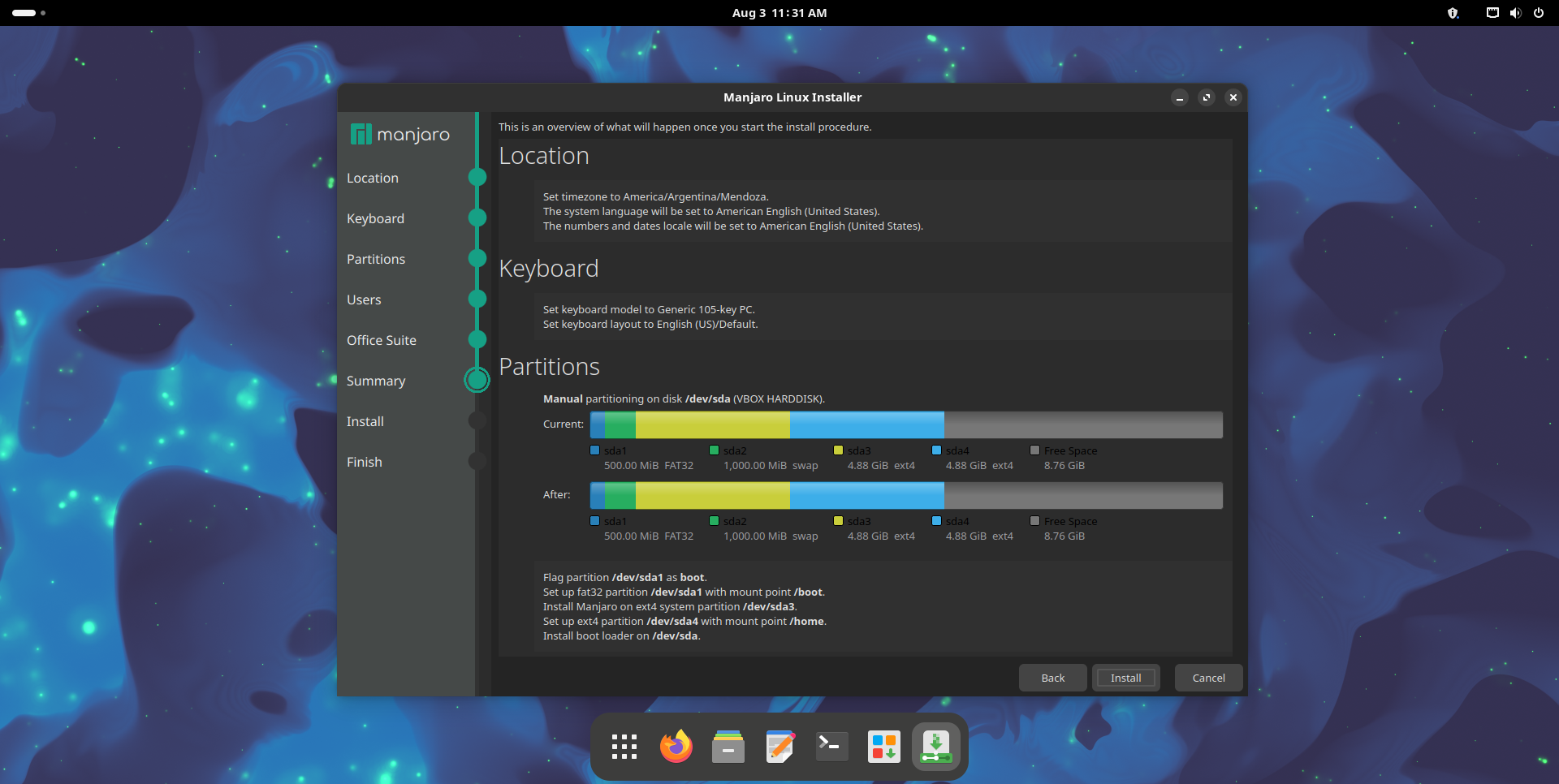
Task: Open the Files manager dock icon
Action: point(728,747)
